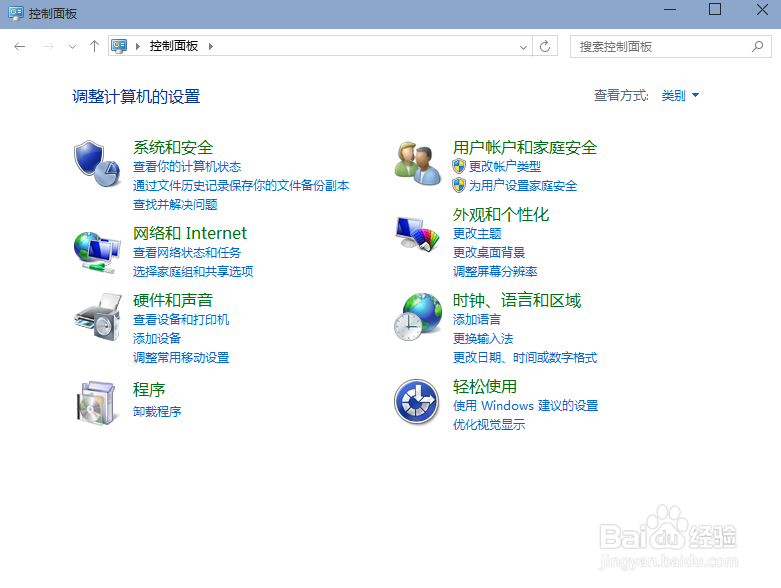781x588 pixels.
Task: Open 调整常用移动设置 link
Action: [x=181, y=357]
